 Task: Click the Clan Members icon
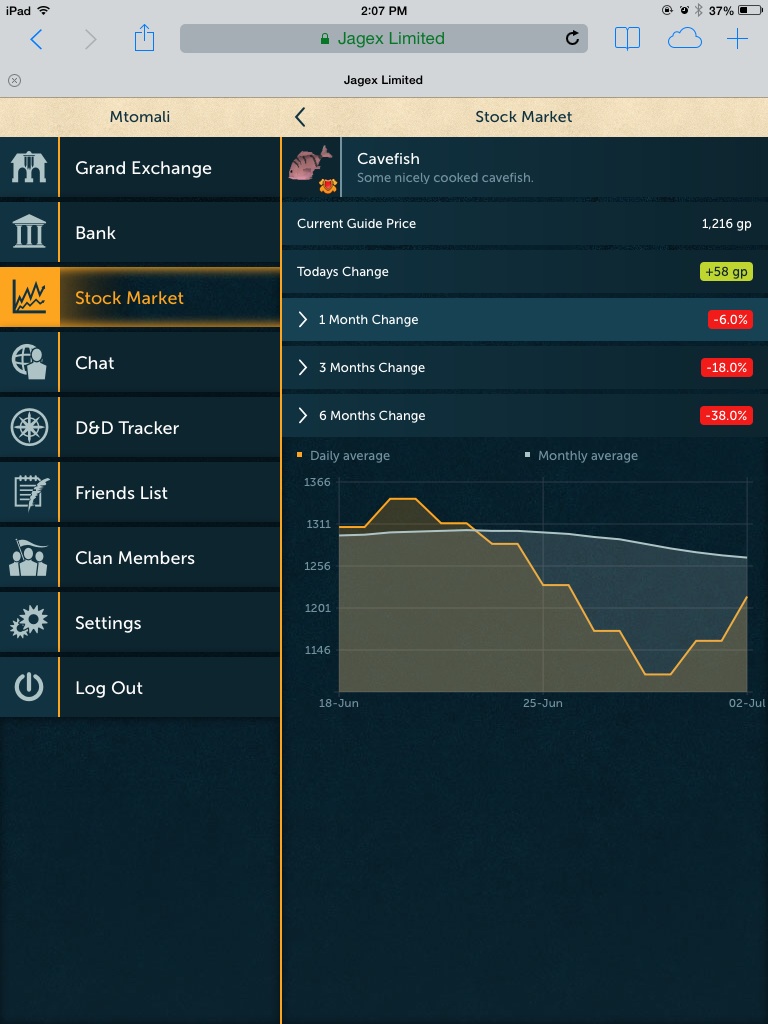[x=29, y=558]
